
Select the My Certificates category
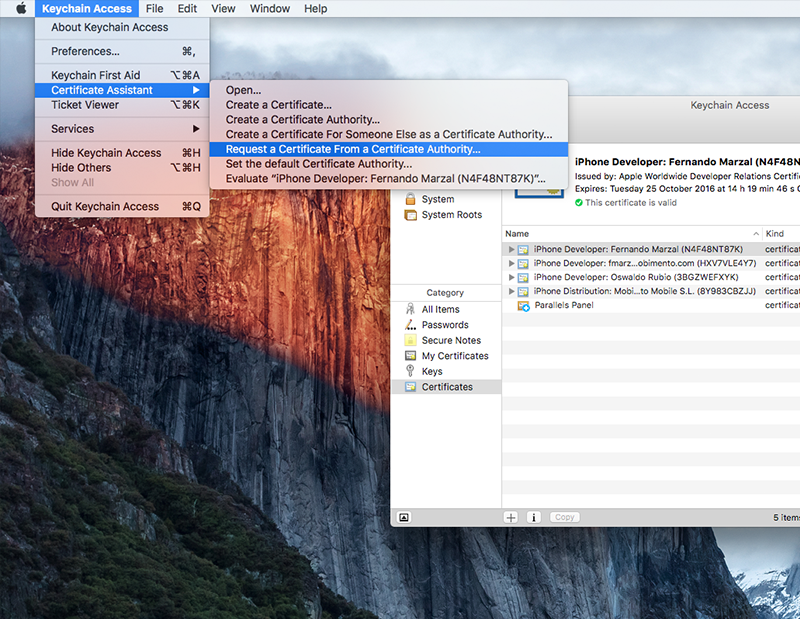pyautogui.click(x=446, y=356)
